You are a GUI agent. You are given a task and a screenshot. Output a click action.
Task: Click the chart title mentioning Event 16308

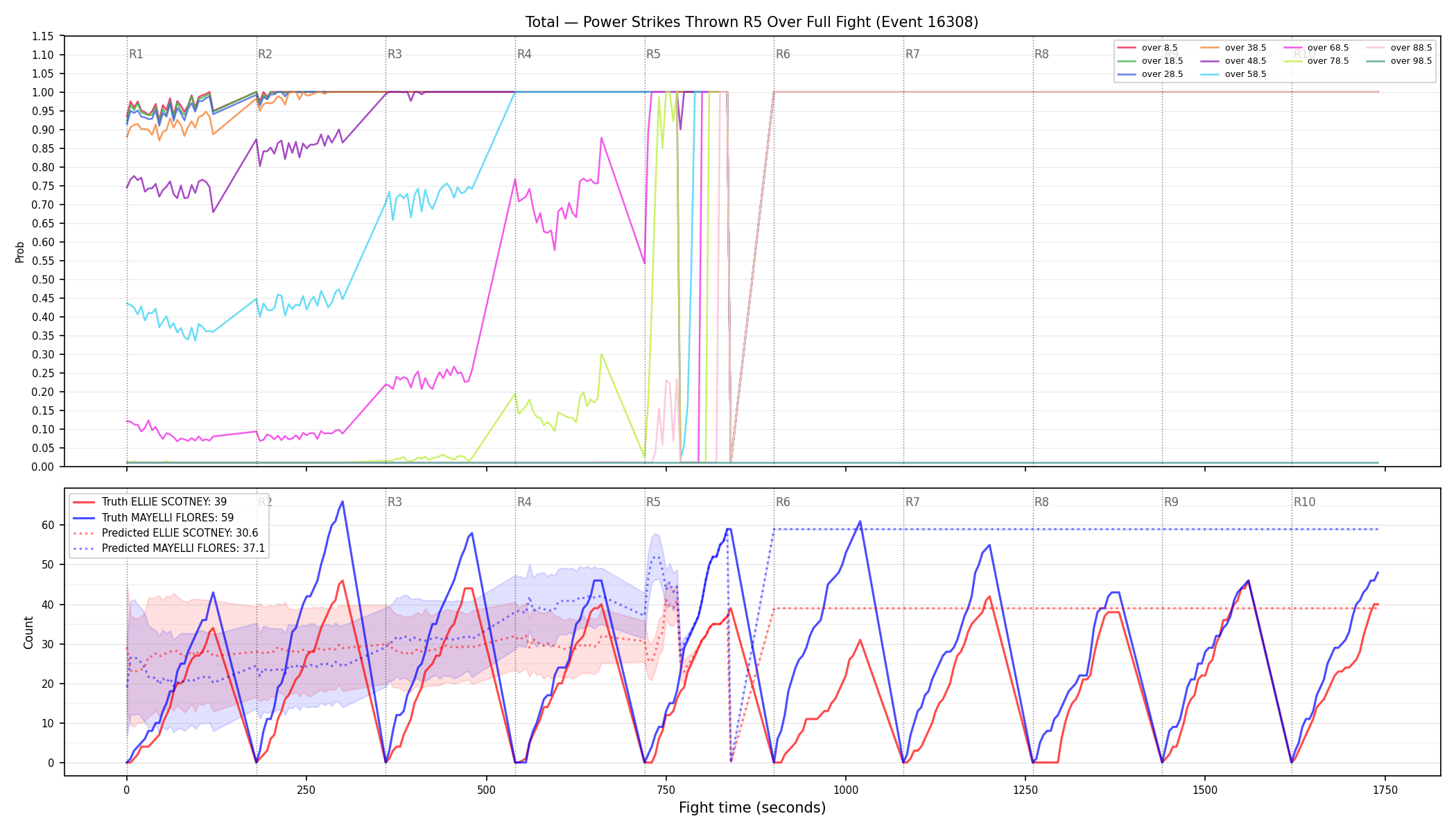(752, 22)
